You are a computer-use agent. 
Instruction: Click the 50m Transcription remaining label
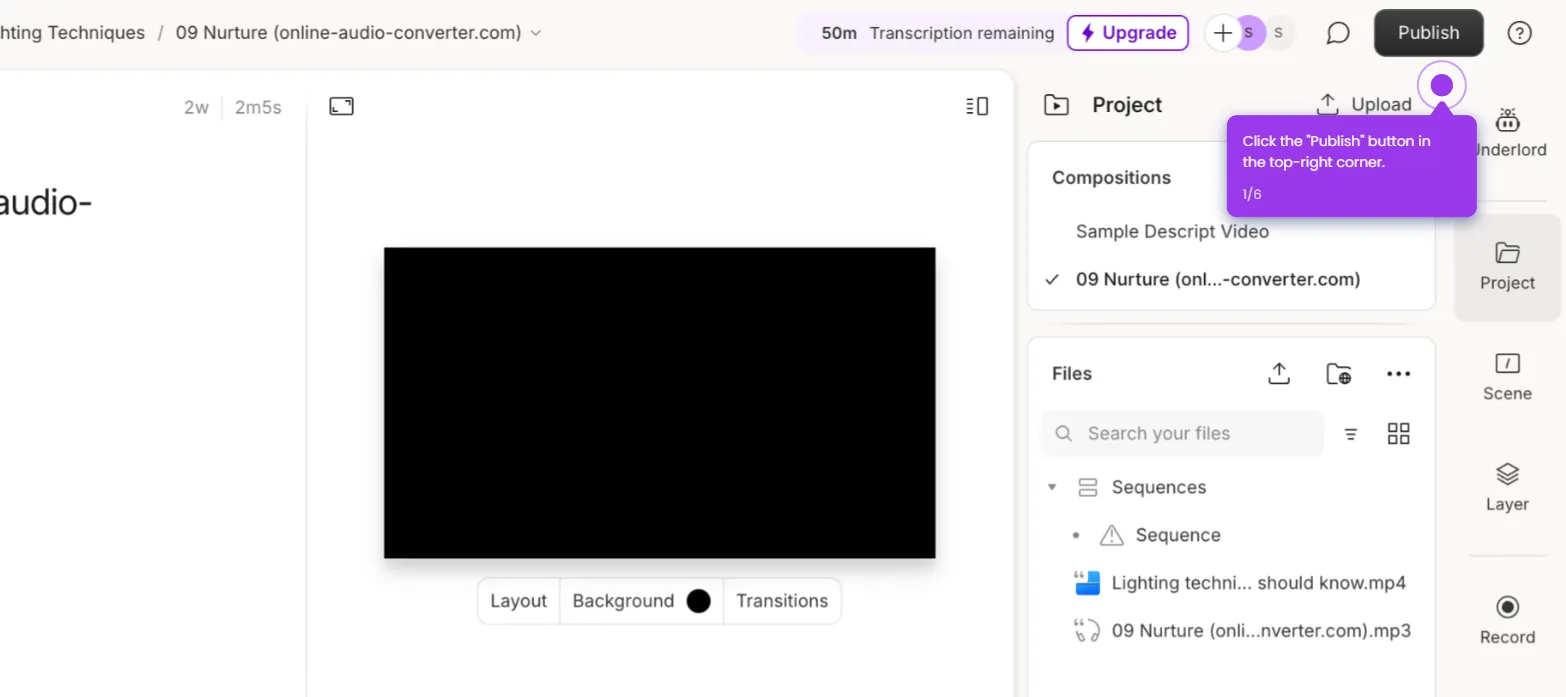(937, 33)
